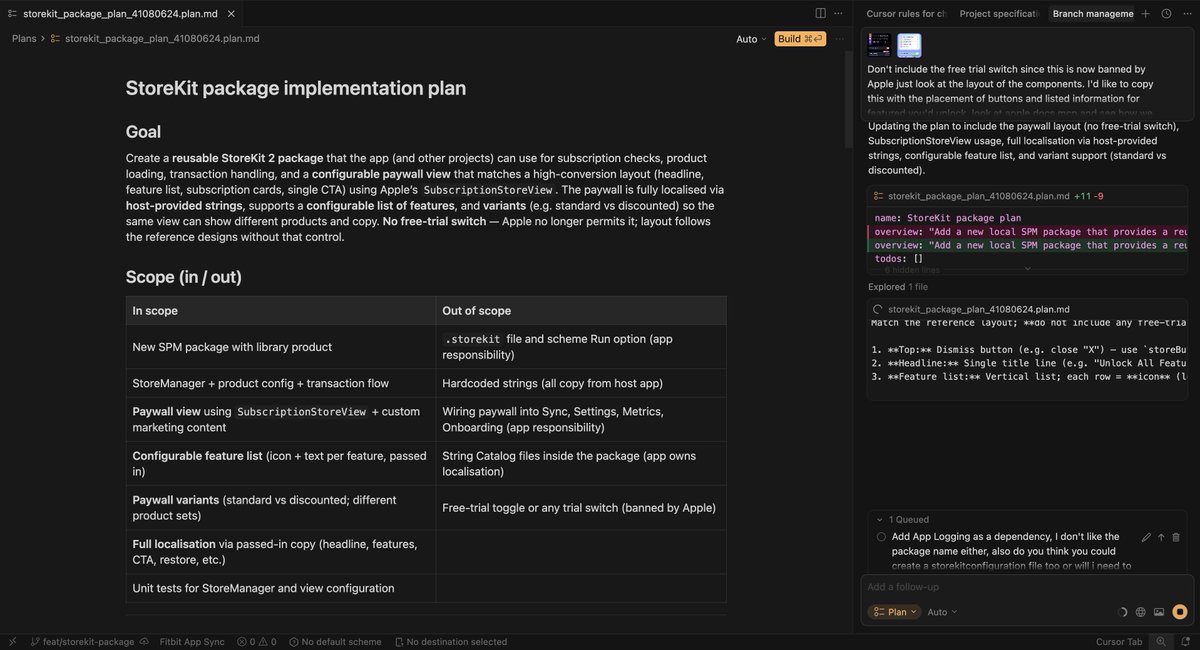Click the cloud publish icon beside branch
Screen dimensions: 1200x650
(144, 642)
